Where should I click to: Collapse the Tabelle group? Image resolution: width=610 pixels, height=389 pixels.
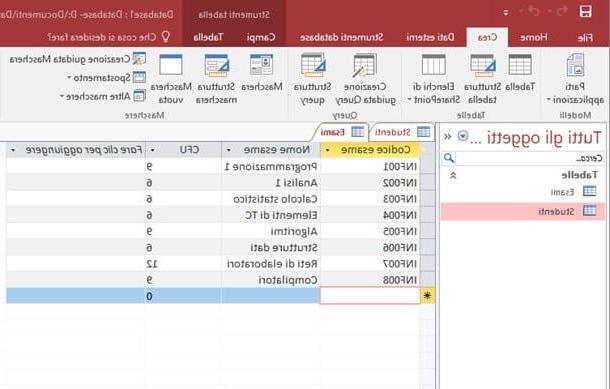(x=453, y=175)
